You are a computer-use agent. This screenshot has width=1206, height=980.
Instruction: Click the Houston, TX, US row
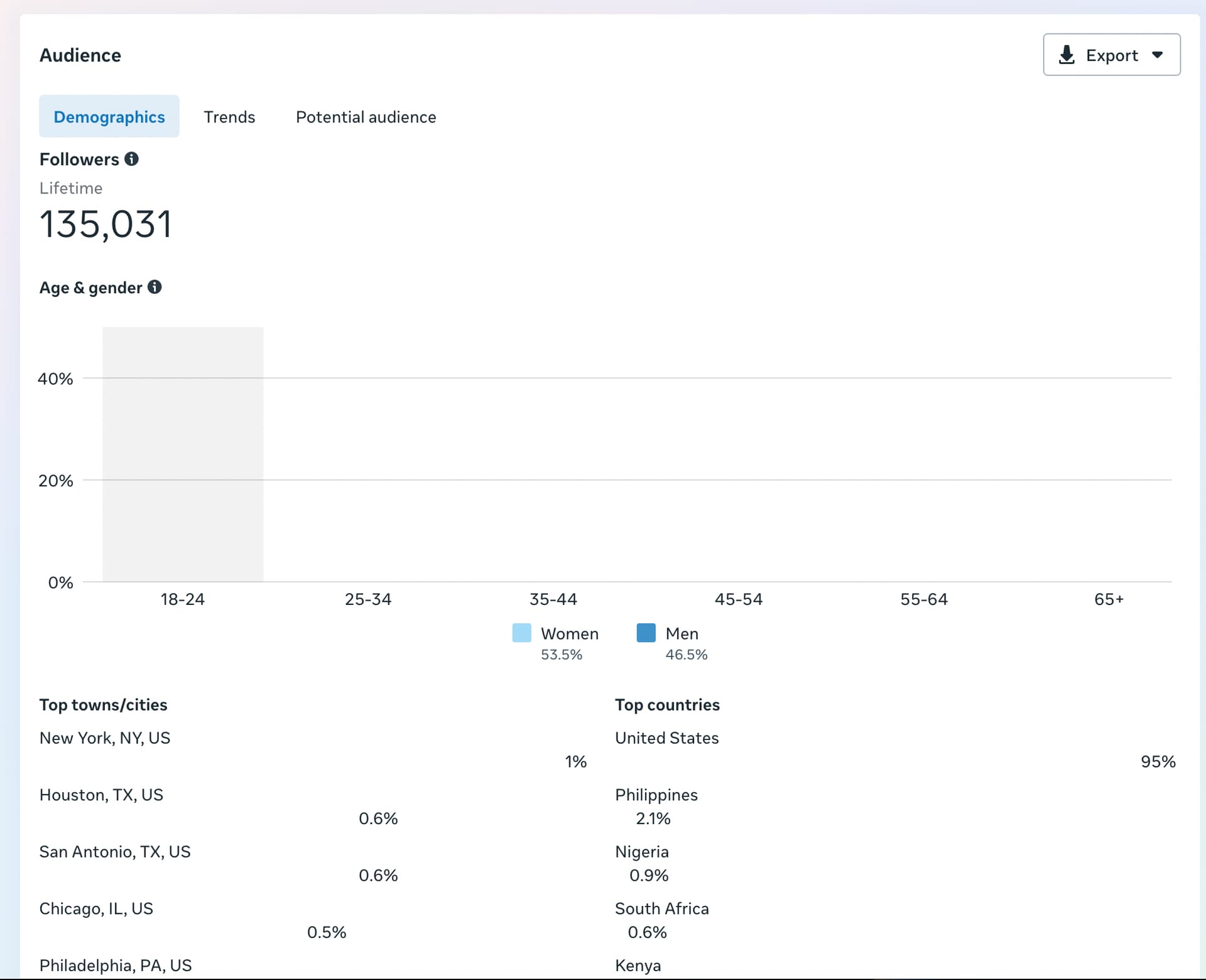tap(101, 795)
